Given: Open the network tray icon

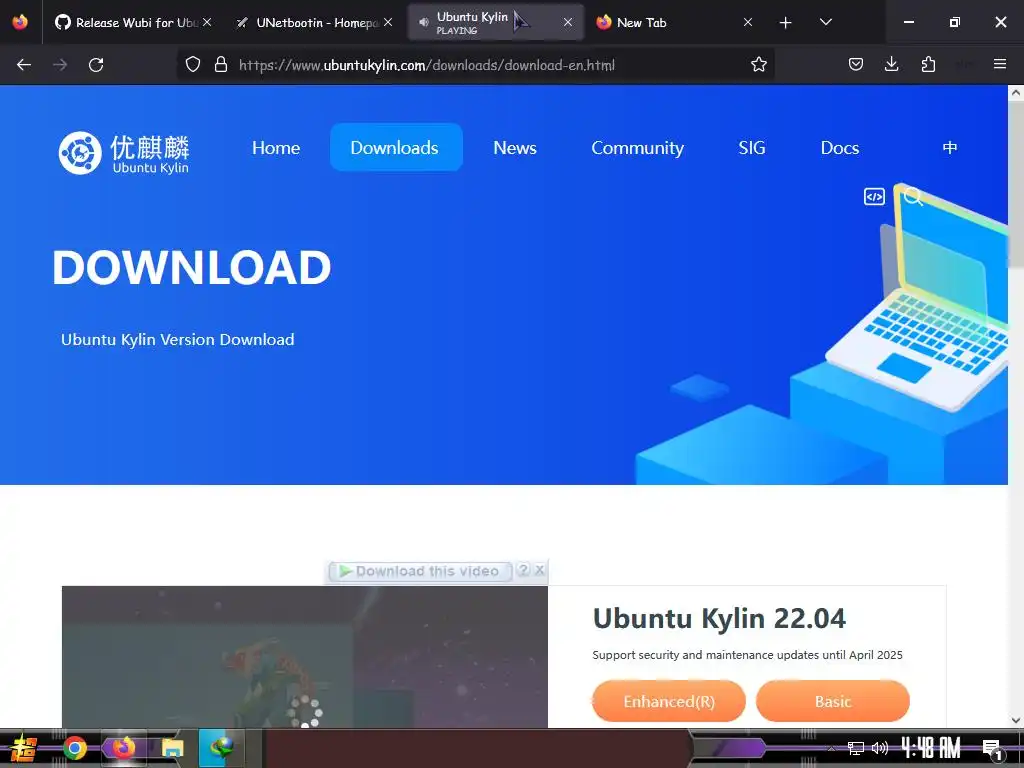Looking at the screenshot, I should point(856,748).
